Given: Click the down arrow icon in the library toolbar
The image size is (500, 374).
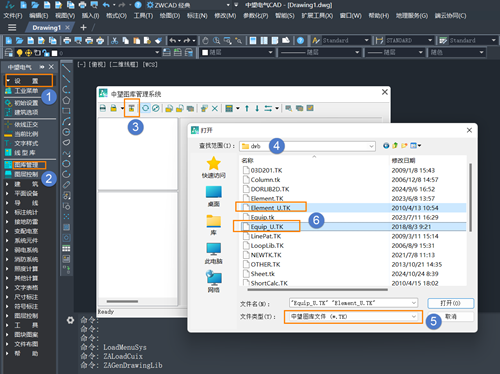Looking at the screenshot, I should [257, 108].
